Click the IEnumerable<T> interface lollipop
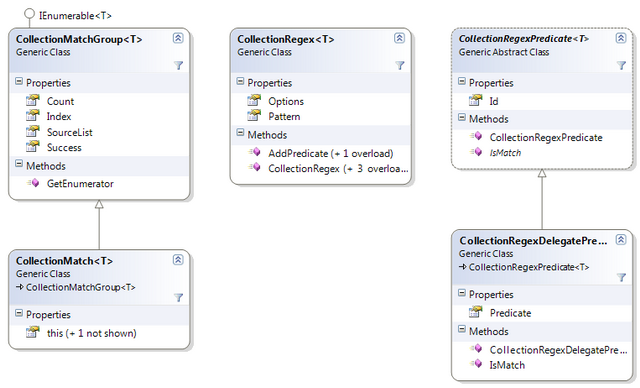 pyautogui.click(x=29, y=13)
